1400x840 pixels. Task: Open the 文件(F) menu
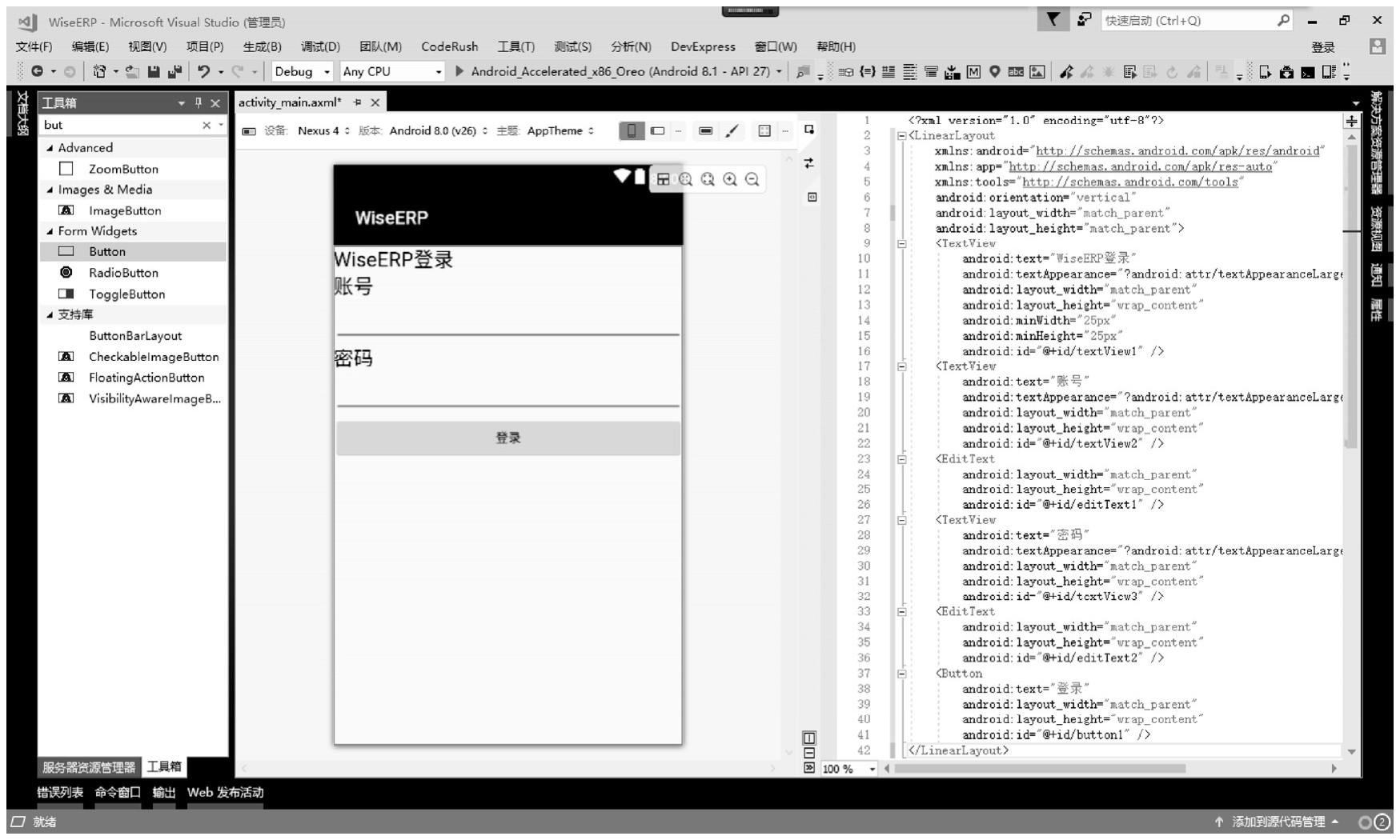[x=34, y=46]
